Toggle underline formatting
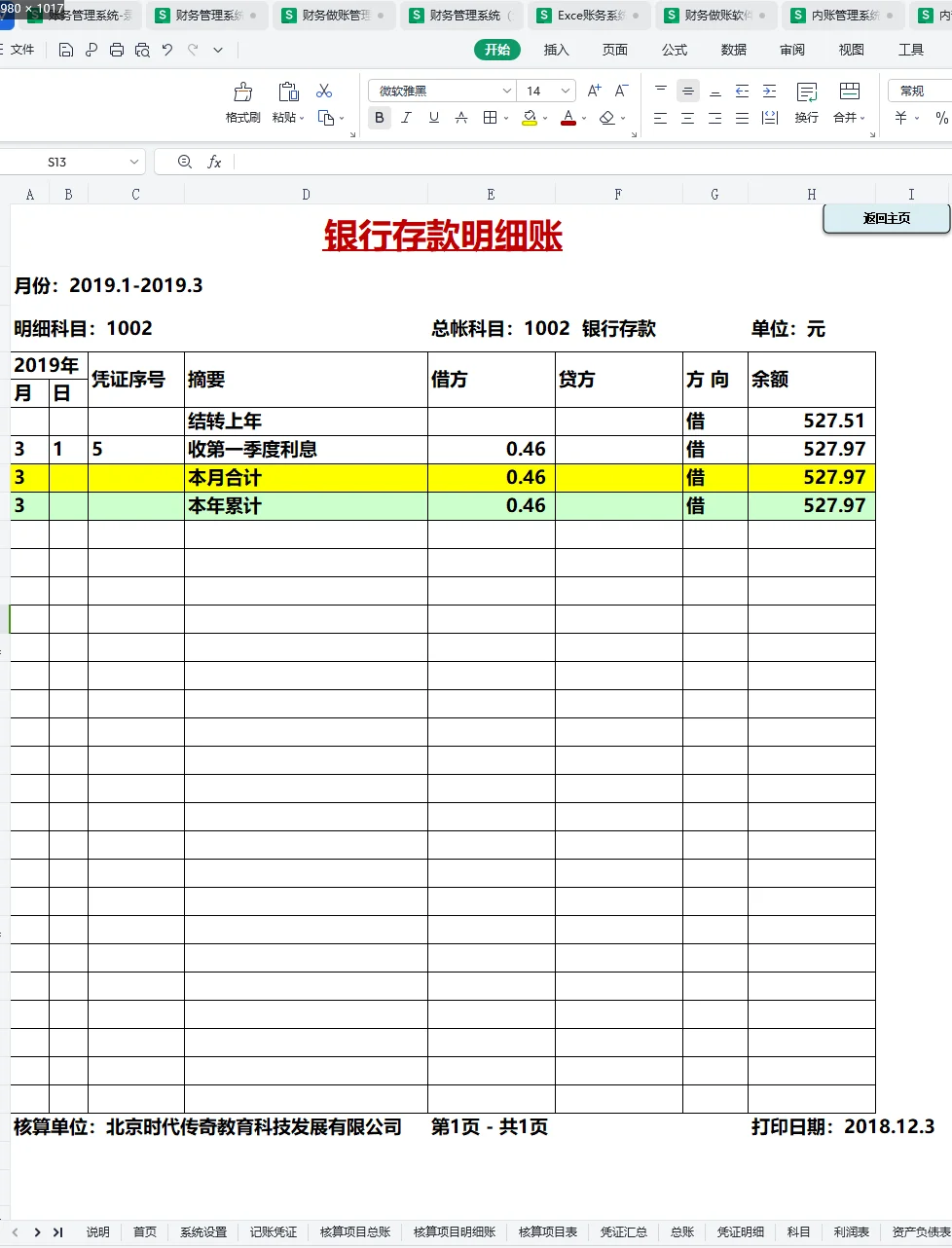Screen dimensions: 952x1248 tap(433, 118)
